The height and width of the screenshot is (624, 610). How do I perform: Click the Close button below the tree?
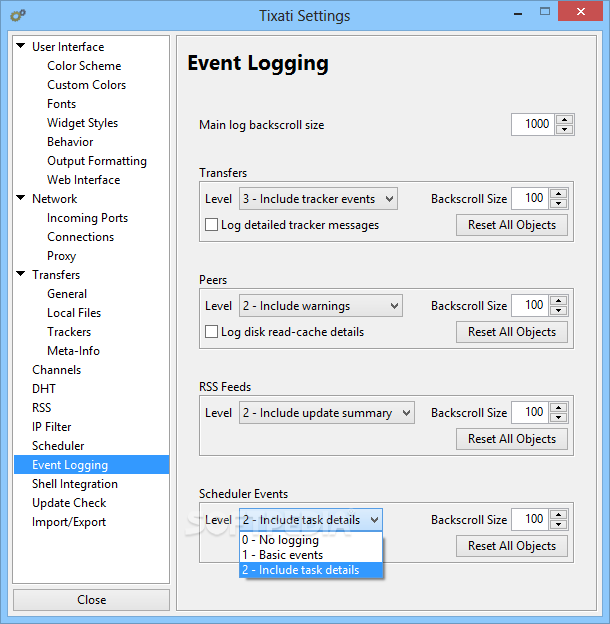tap(92, 600)
